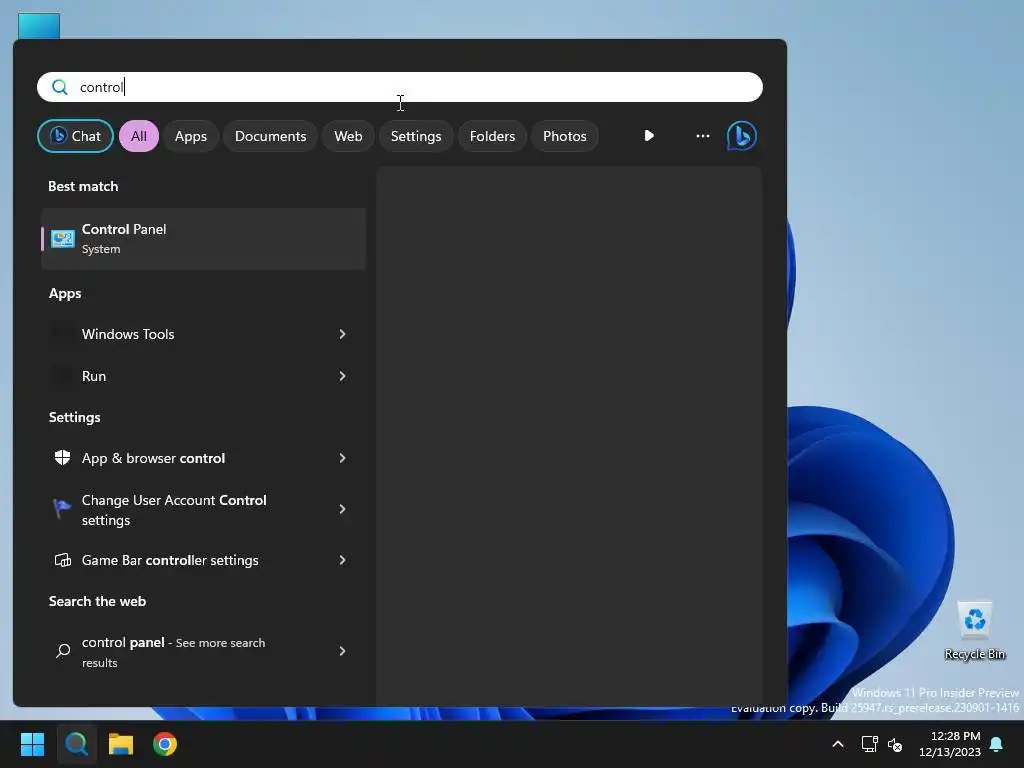Open Game Bar controller settings
Image resolution: width=1024 pixels, height=768 pixels.
click(203, 560)
